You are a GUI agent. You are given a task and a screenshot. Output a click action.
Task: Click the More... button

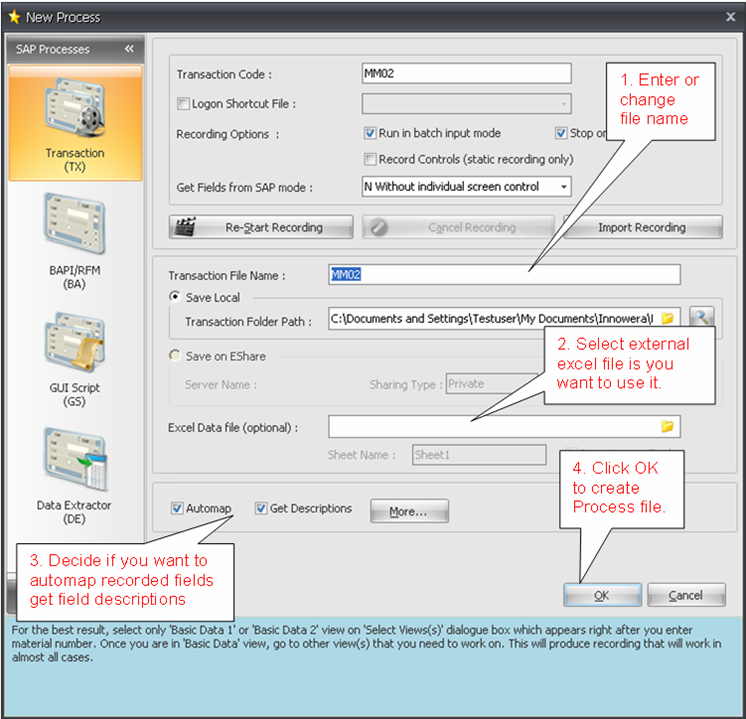[x=409, y=511]
